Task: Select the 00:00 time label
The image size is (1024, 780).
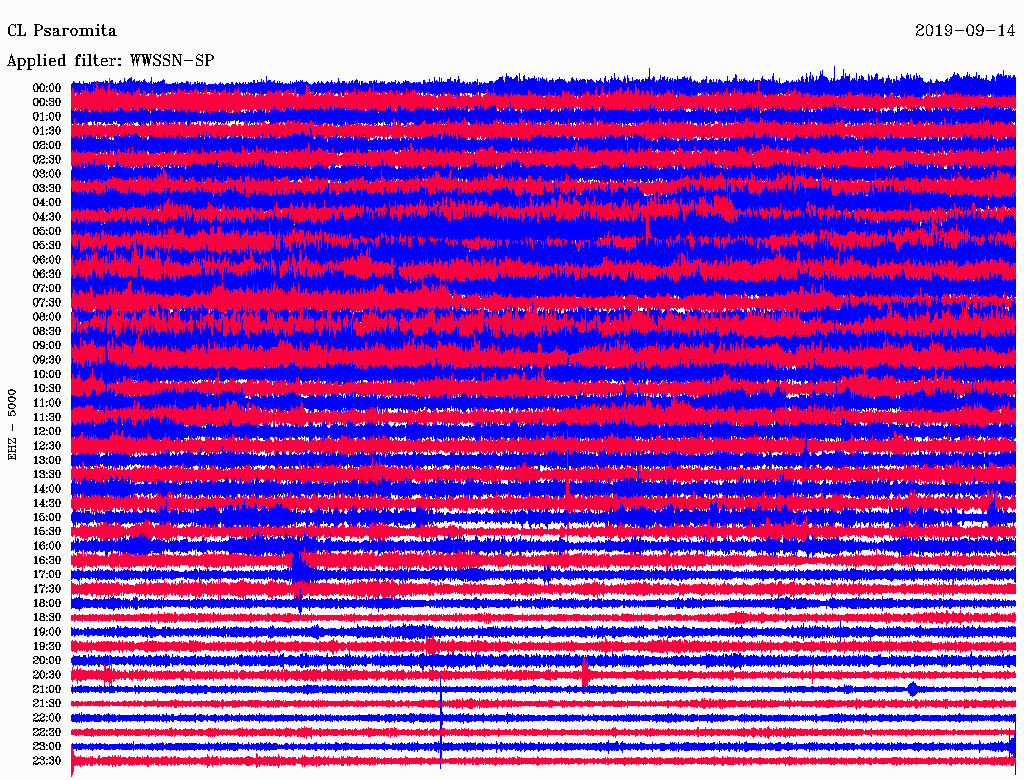Action: 47,88
